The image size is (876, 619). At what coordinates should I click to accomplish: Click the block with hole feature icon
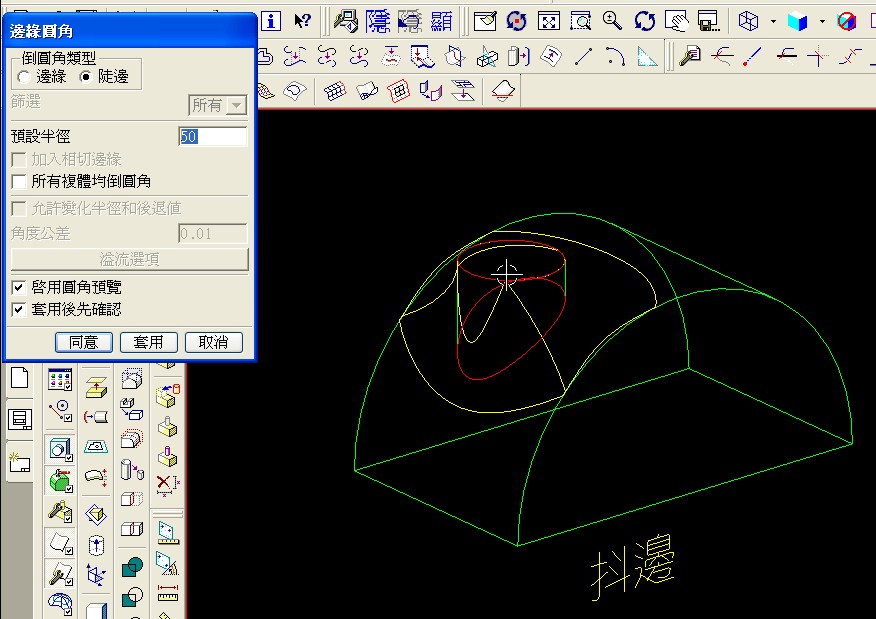tap(60, 449)
